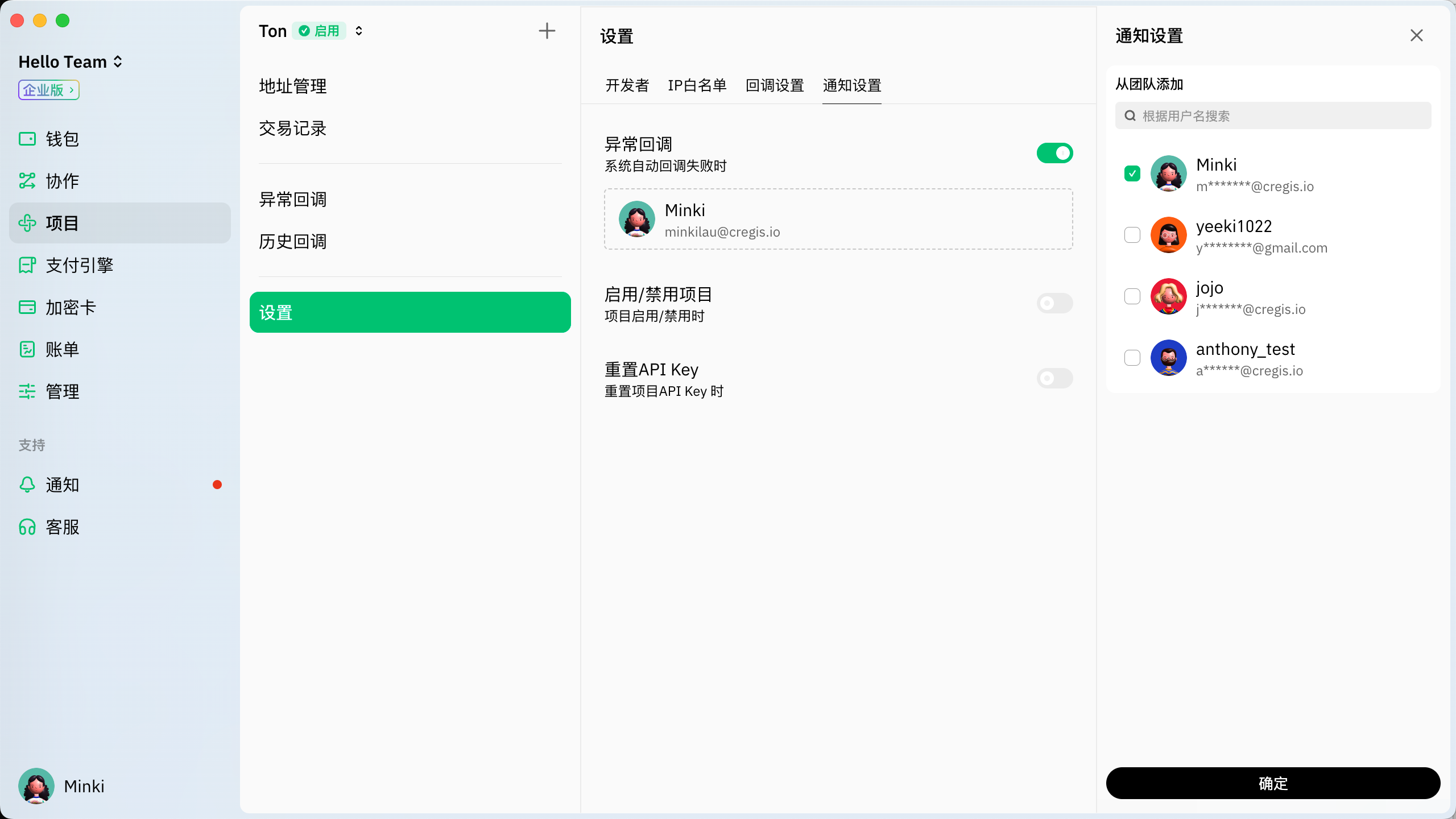The height and width of the screenshot is (819, 1456).
Task: Enable the 启用/禁用项目 toggle
Action: tap(1054, 303)
